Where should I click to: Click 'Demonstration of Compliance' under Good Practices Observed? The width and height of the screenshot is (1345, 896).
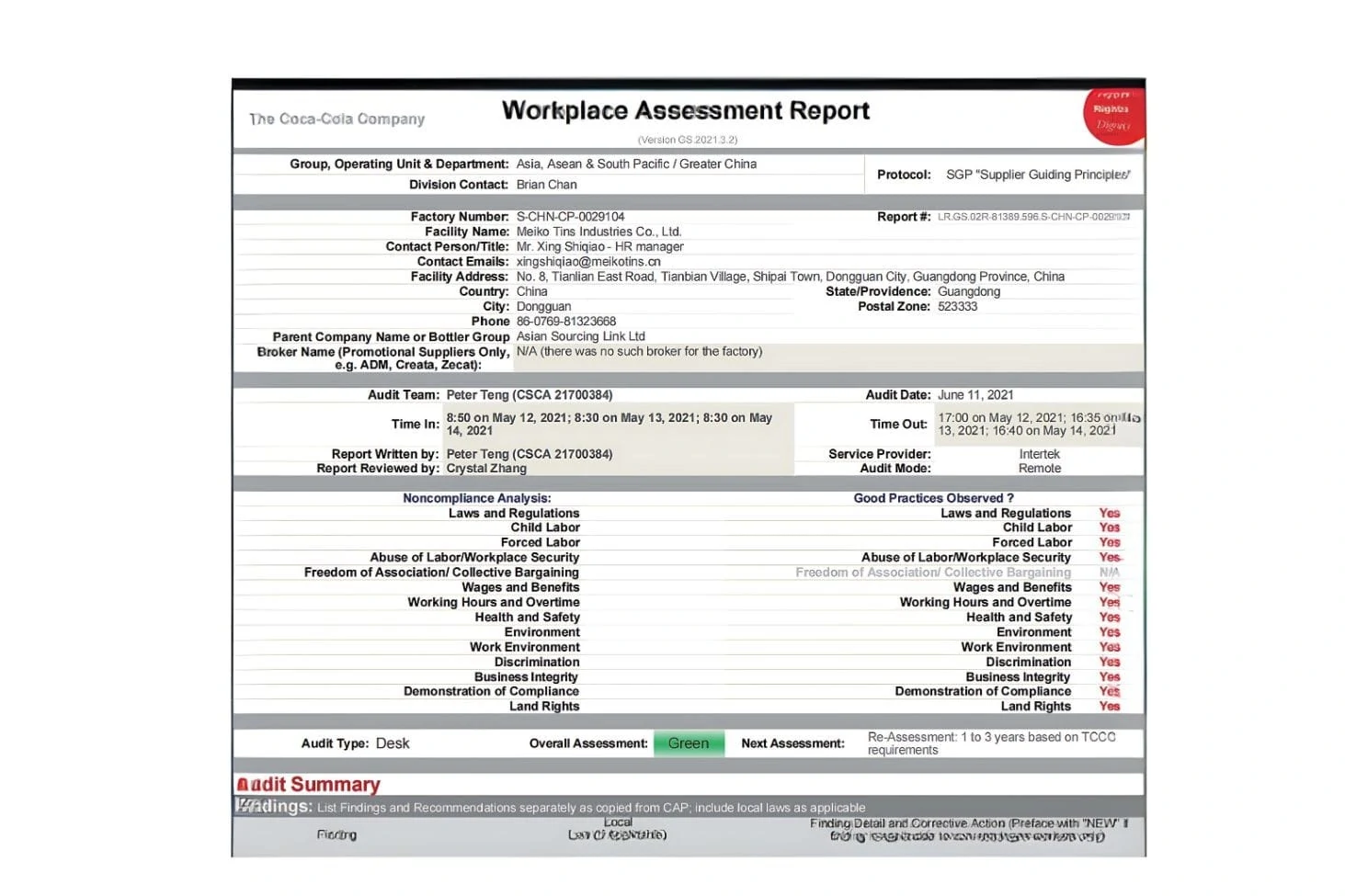983,692
